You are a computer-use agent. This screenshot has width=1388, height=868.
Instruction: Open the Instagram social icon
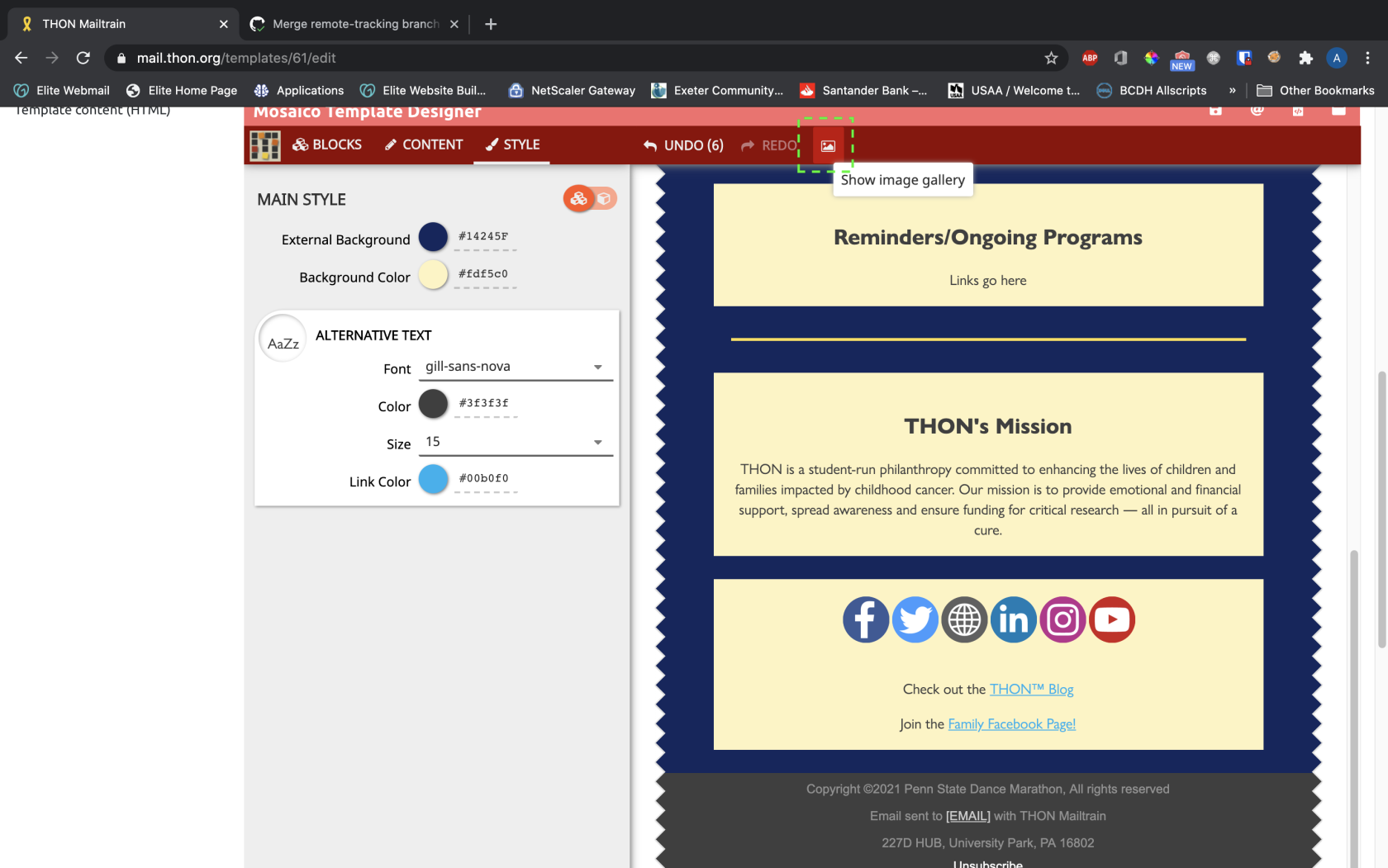(x=1062, y=619)
